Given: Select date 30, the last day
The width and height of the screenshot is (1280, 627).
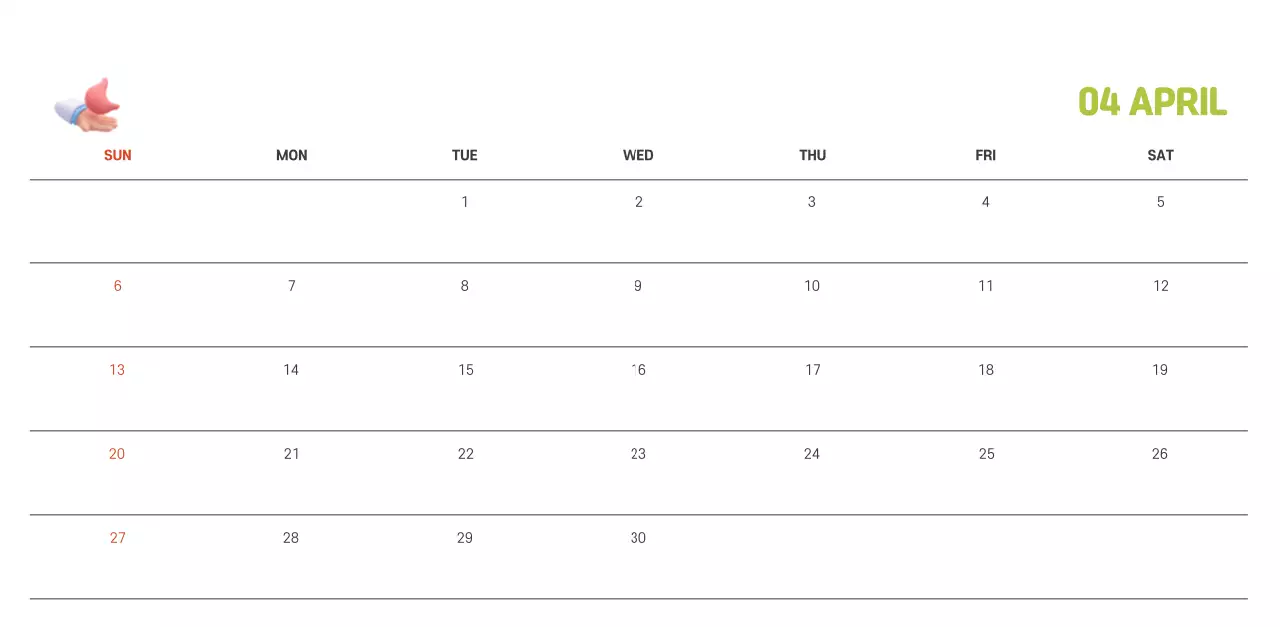Looking at the screenshot, I should (x=638, y=538).
